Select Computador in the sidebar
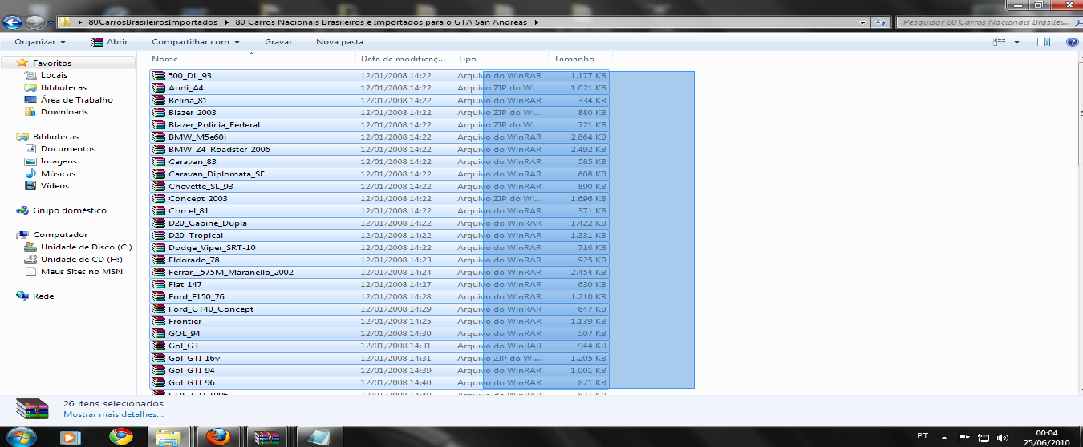This screenshot has height=447, width=1083. point(59,235)
